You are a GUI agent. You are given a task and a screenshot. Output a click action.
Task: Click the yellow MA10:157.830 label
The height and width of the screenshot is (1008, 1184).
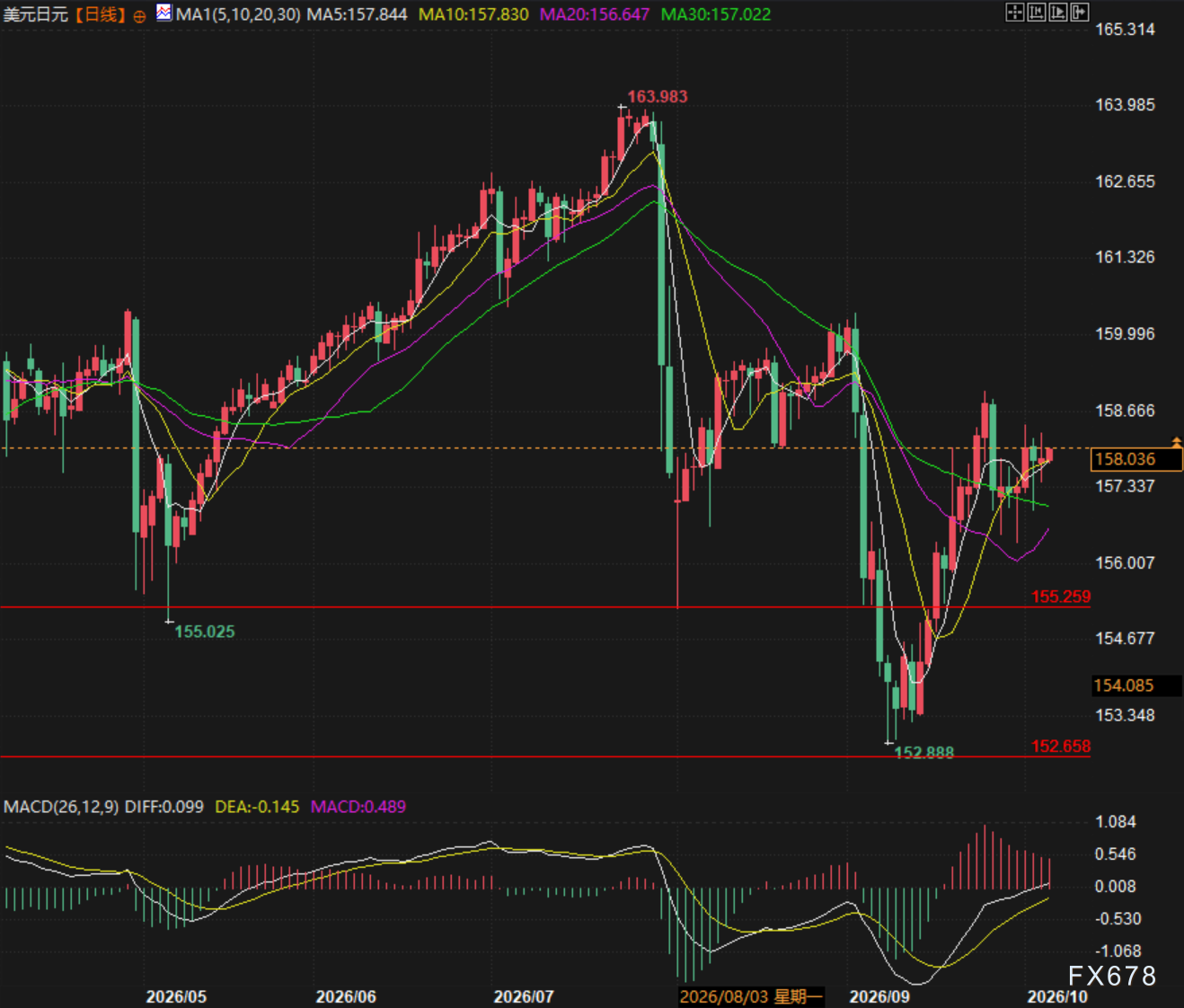pos(473,14)
